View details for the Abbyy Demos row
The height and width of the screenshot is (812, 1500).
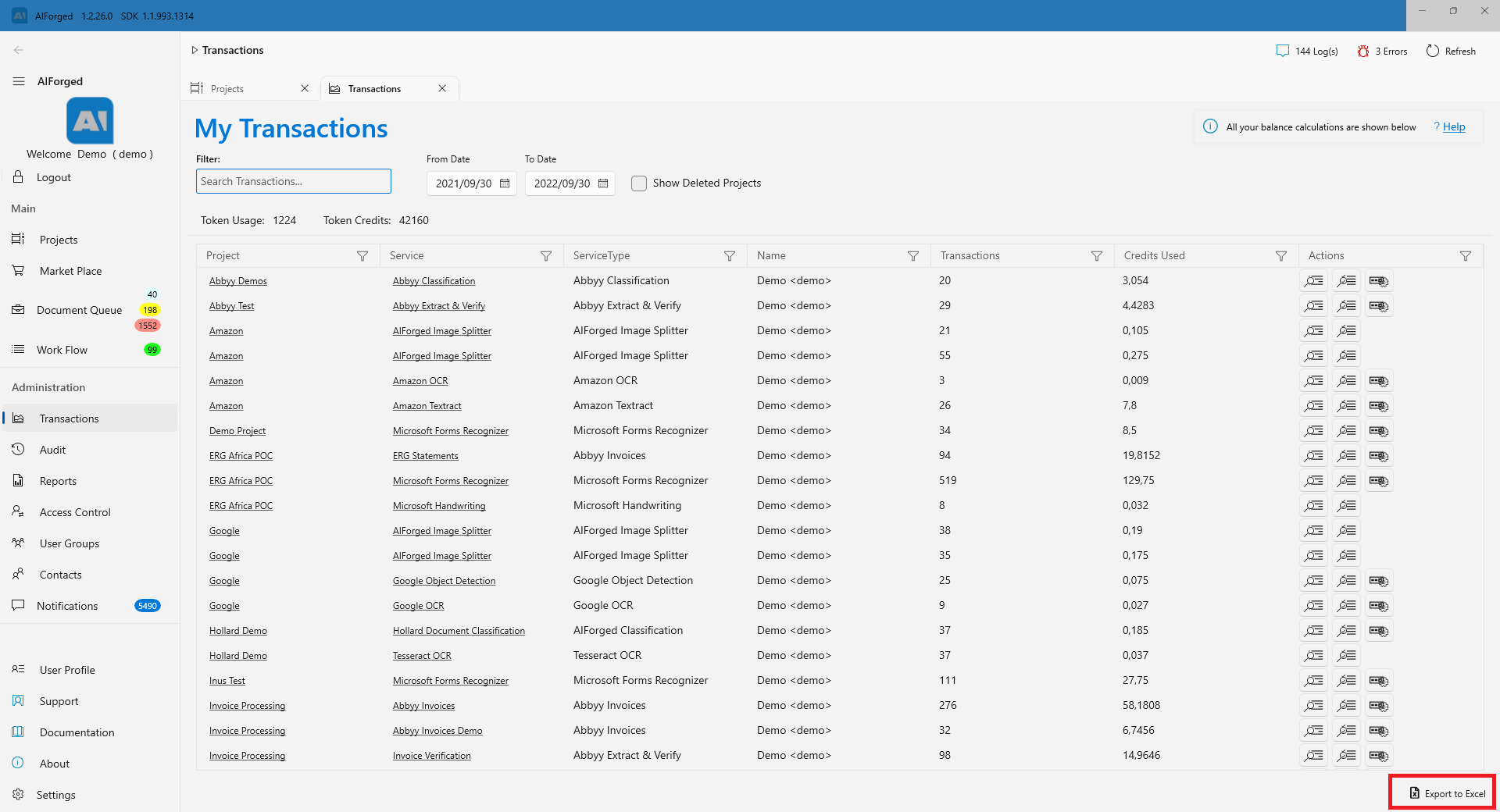click(x=1314, y=281)
